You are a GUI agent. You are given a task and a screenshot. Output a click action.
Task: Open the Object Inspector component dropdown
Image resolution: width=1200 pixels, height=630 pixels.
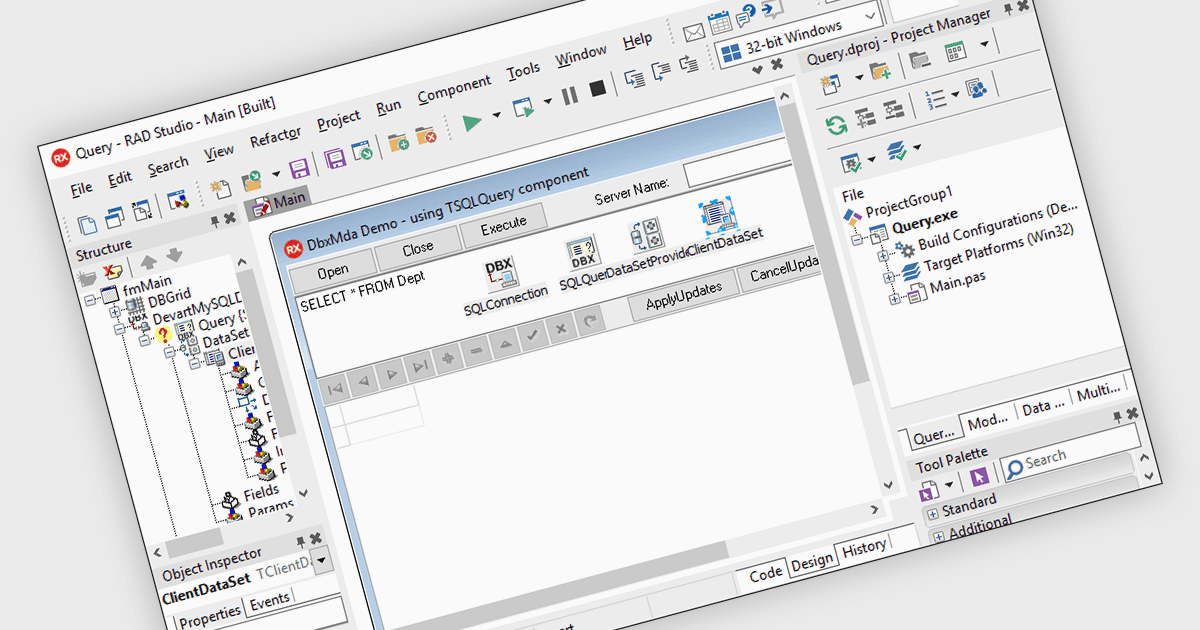(x=321, y=562)
